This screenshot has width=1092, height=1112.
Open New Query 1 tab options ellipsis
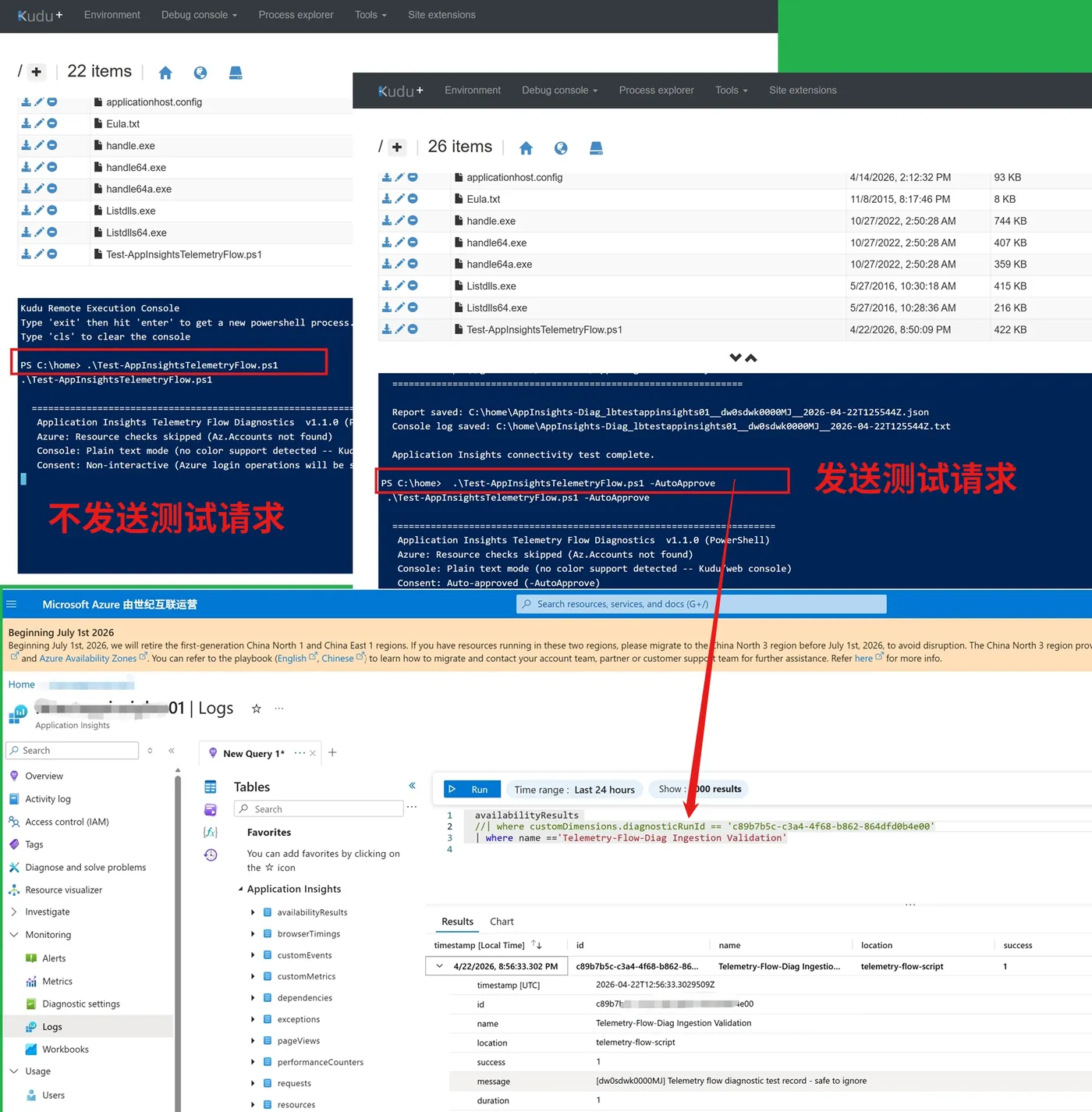(x=300, y=753)
